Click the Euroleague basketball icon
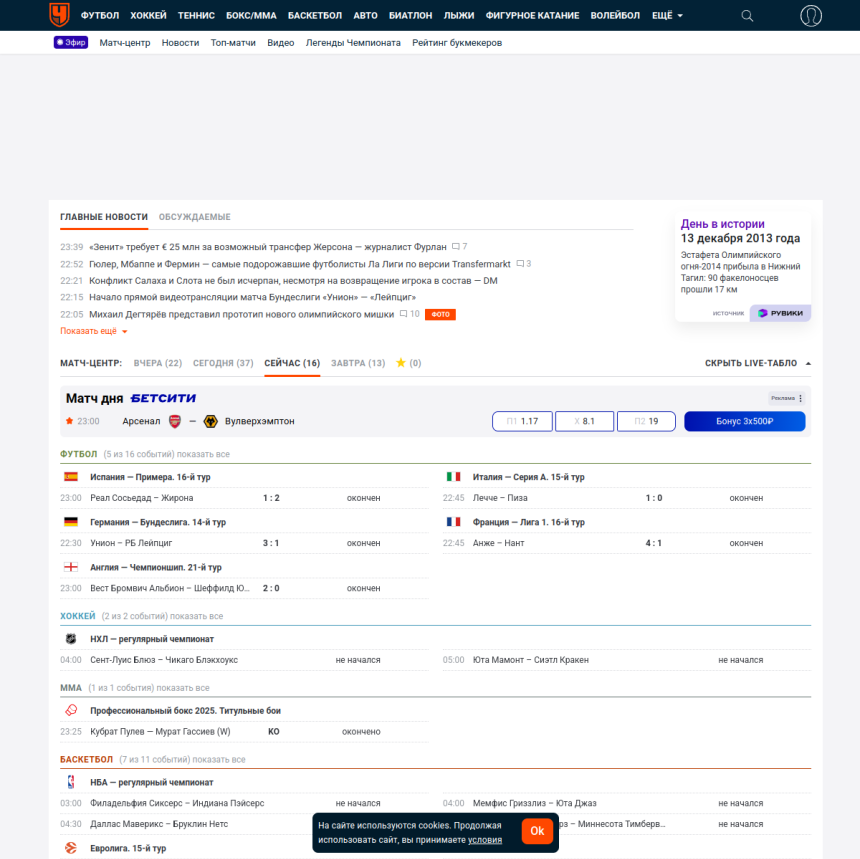Viewport: 860px width, 859px height. 71,848
